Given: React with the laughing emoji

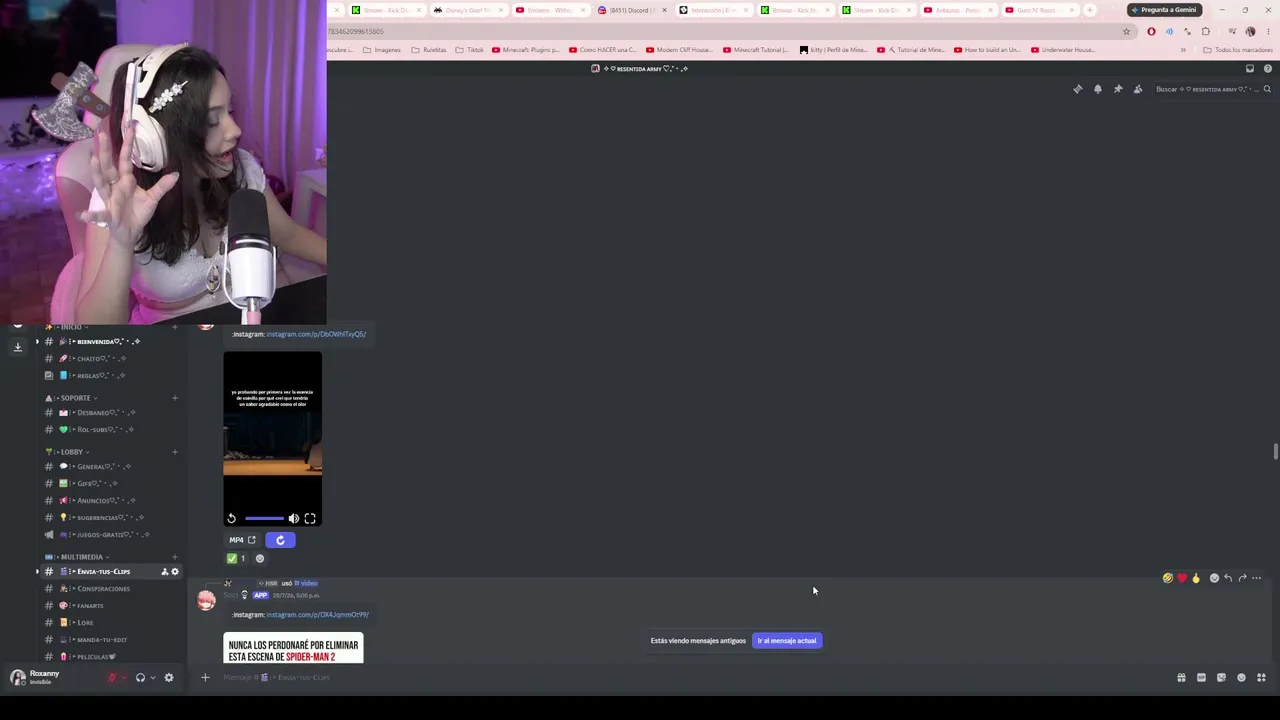Looking at the screenshot, I should (1167, 578).
